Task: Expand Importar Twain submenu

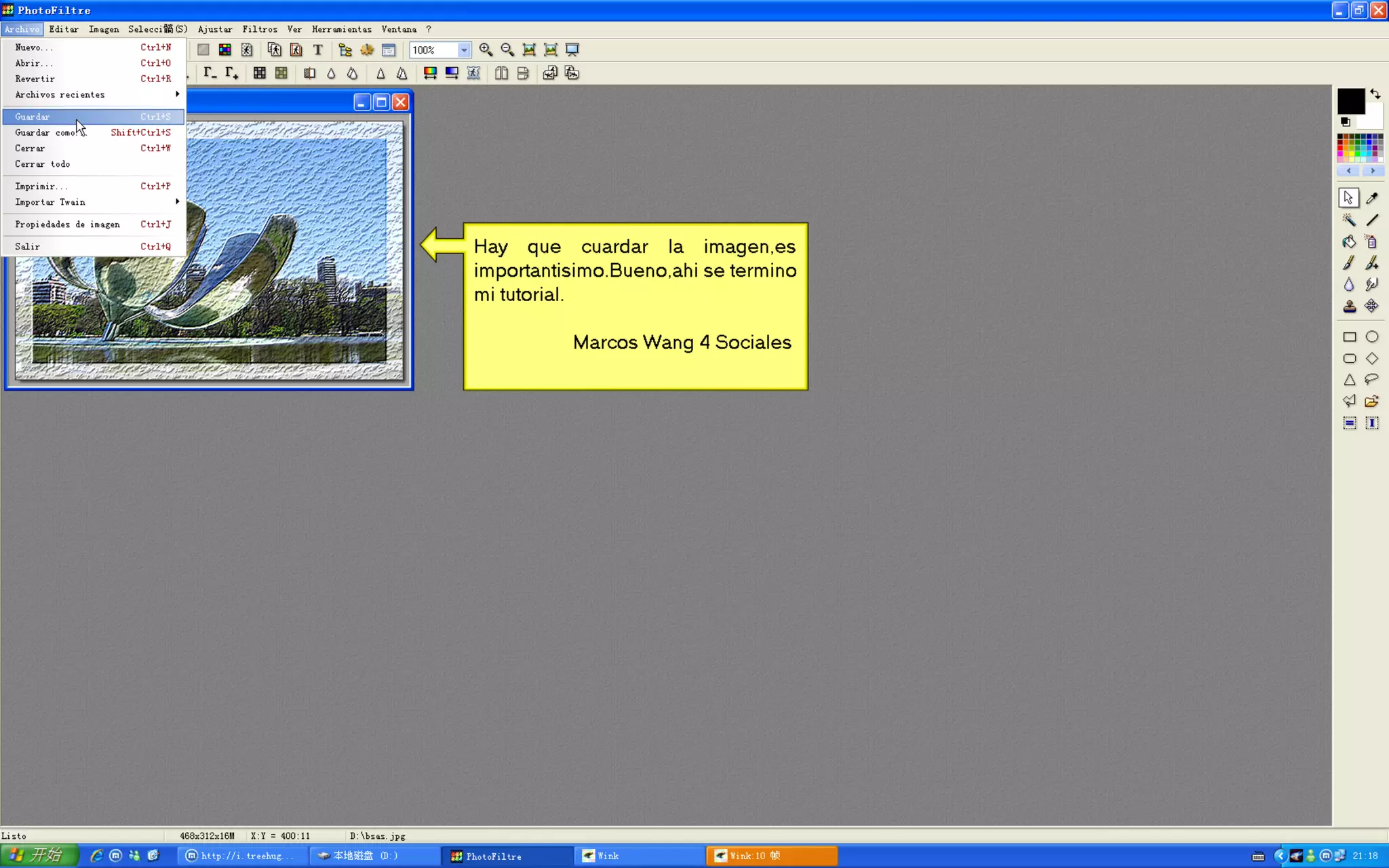Action: point(94,202)
